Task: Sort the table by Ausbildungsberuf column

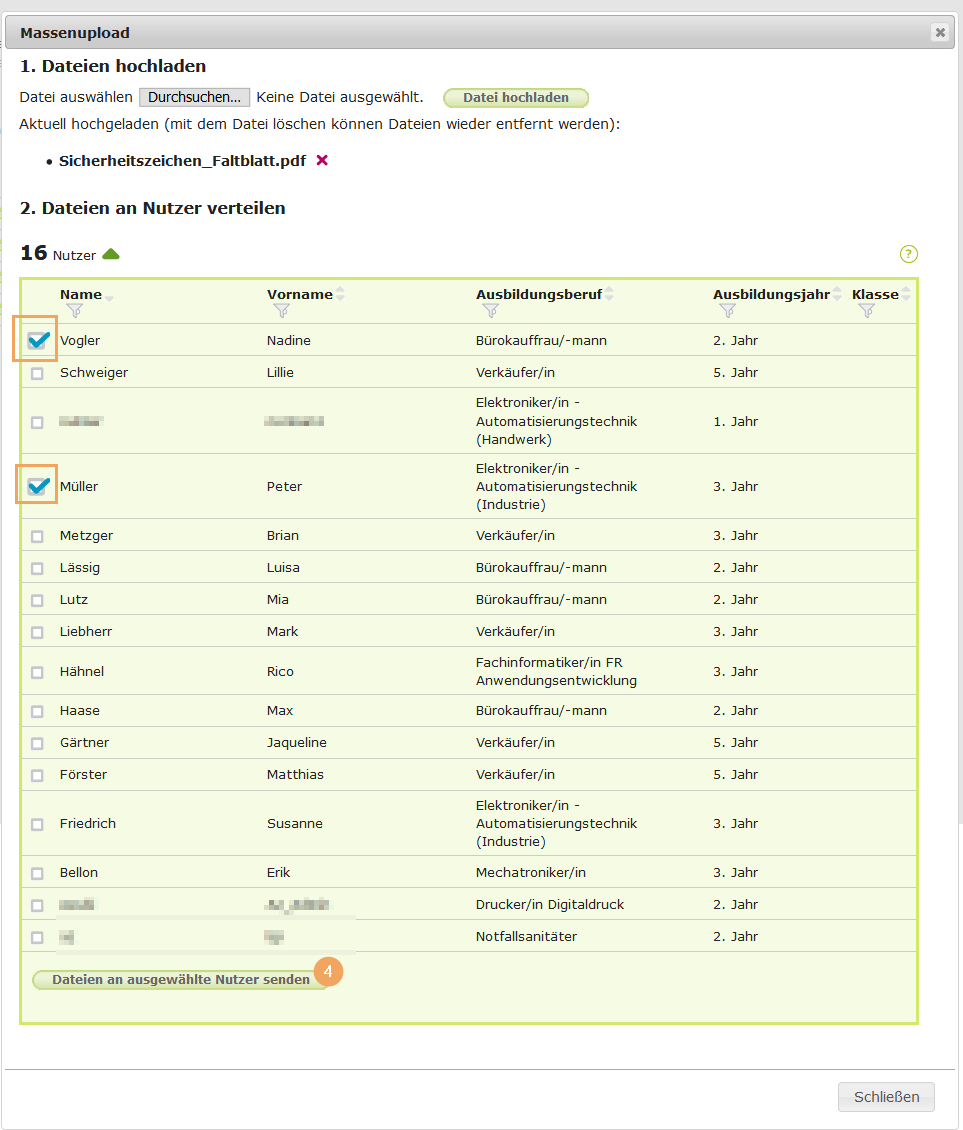Action: click(609, 294)
